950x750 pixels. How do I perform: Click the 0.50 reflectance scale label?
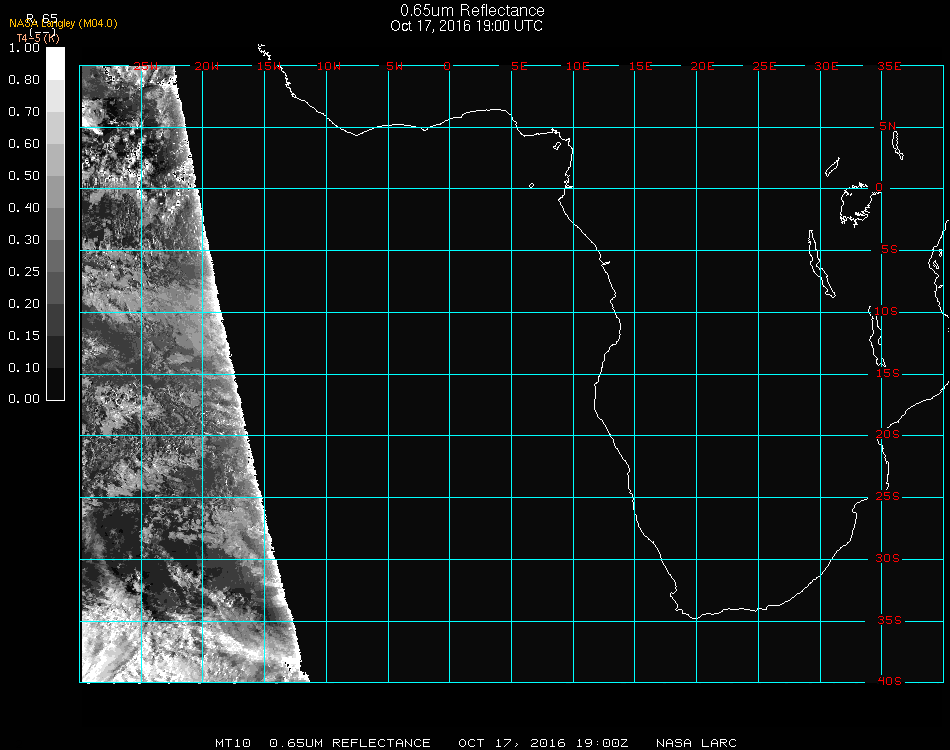23,176
